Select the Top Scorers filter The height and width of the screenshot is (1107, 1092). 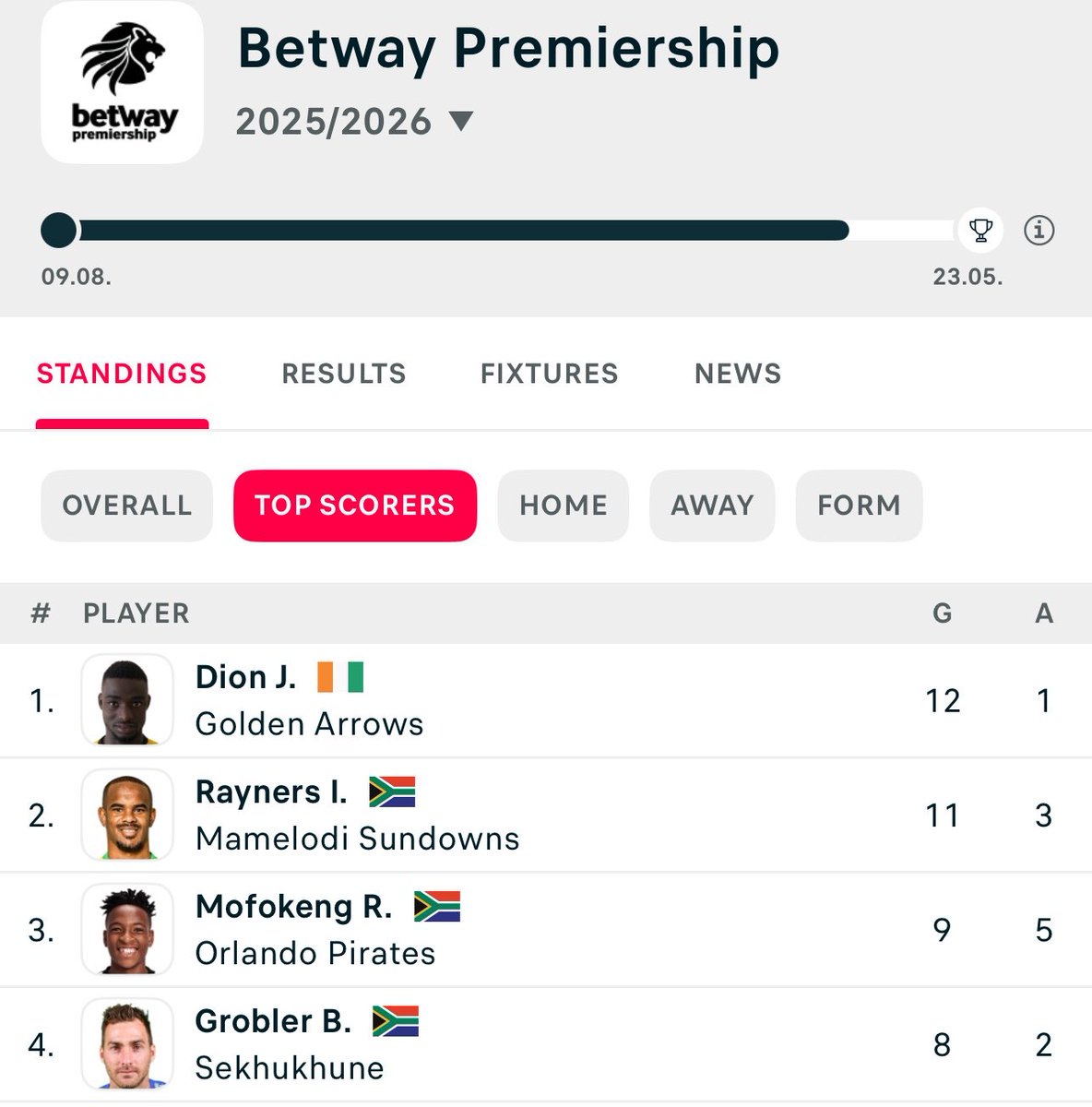coord(355,506)
